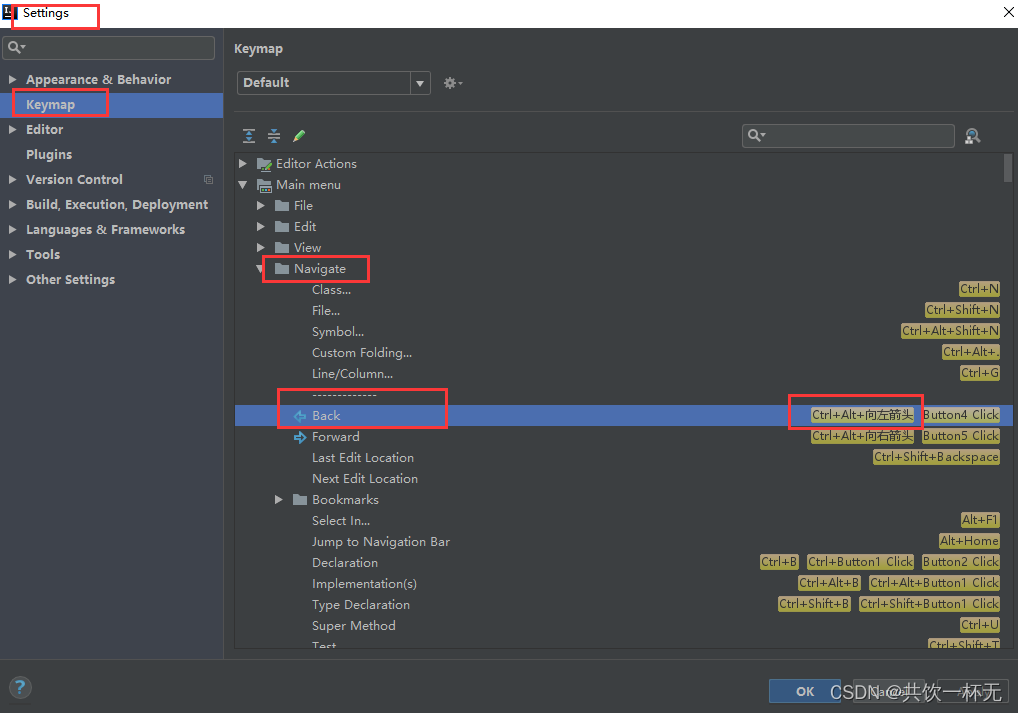Select the Implementation(s) action row

[623, 584]
